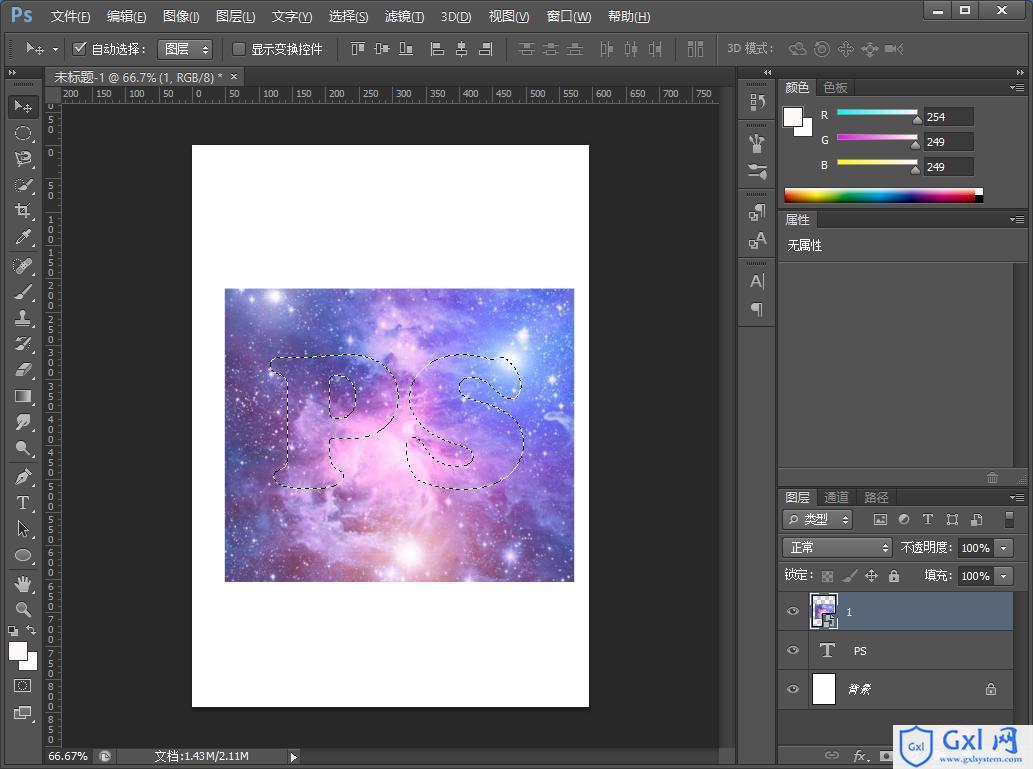Toggle lock position icon
The width and height of the screenshot is (1033, 769).
pyautogui.click(x=872, y=576)
